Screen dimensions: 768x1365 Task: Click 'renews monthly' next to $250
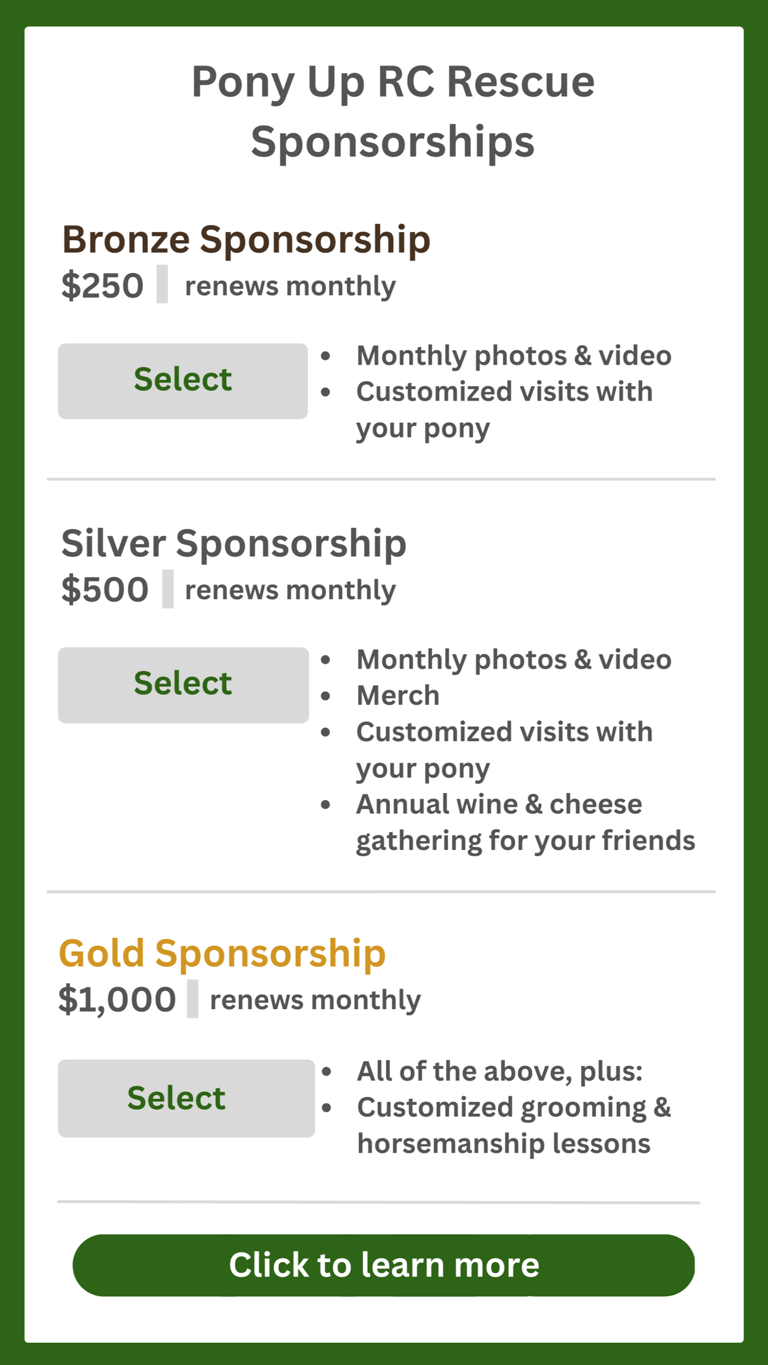coord(290,287)
